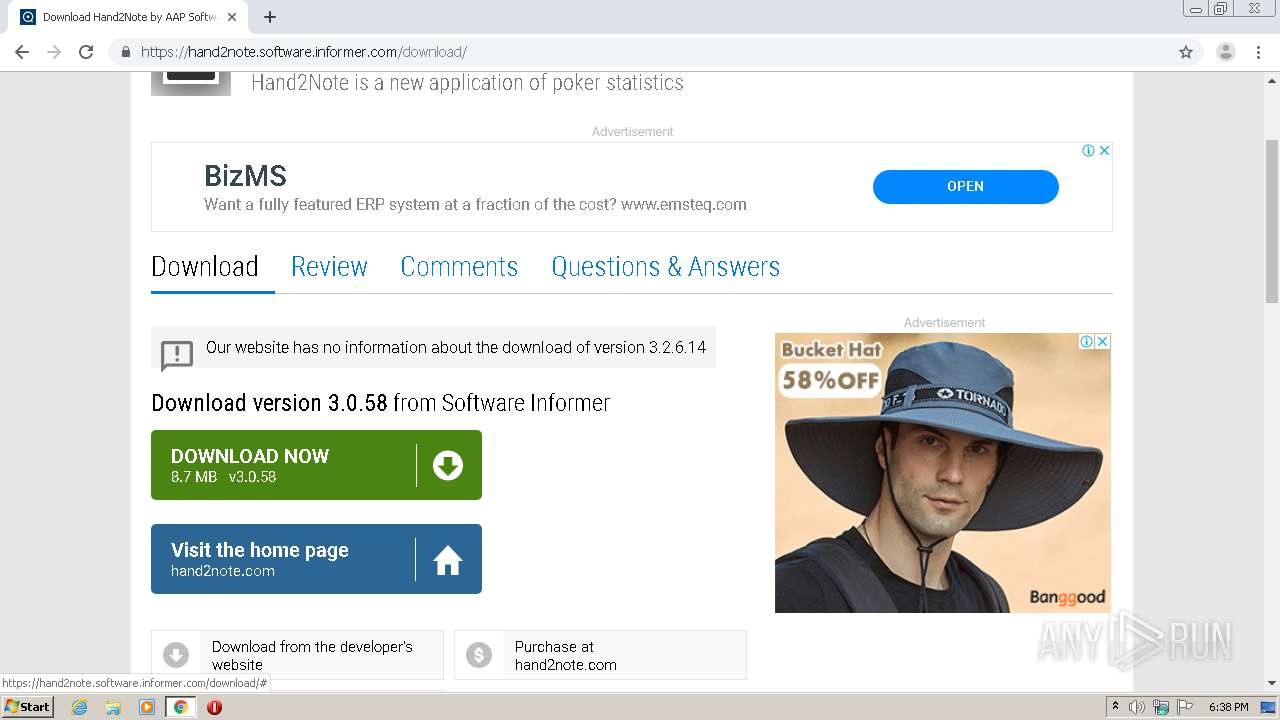1280x720 pixels.
Task: Open the BizMS ad headline
Action: (245, 176)
